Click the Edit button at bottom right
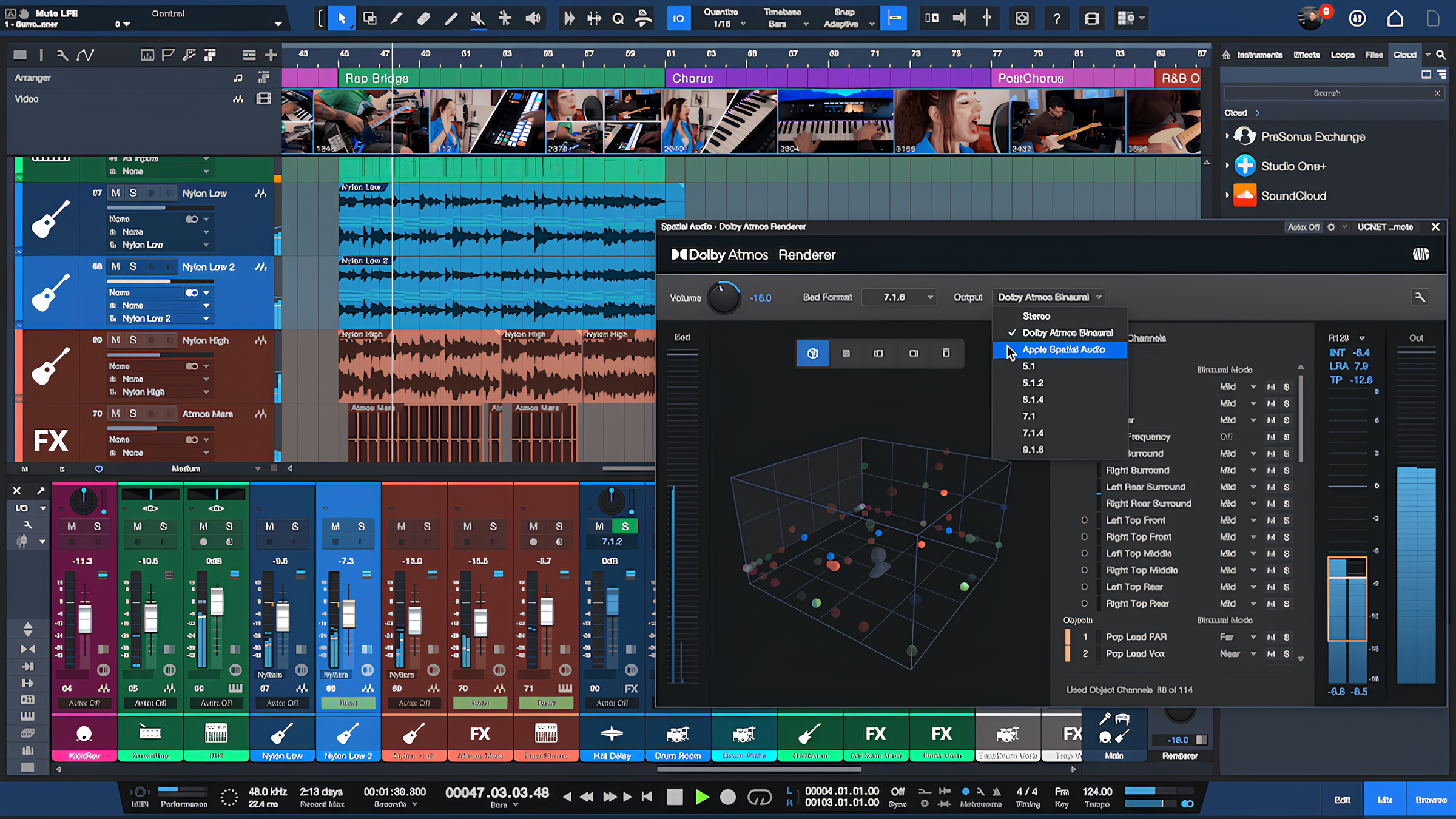The height and width of the screenshot is (819, 1456). pos(1342,800)
